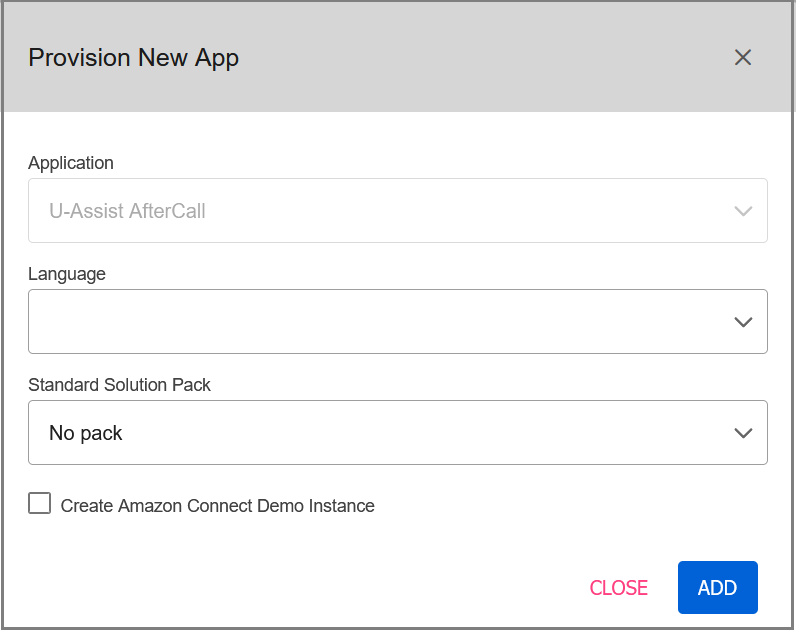Select the empty Language field

(x=398, y=322)
